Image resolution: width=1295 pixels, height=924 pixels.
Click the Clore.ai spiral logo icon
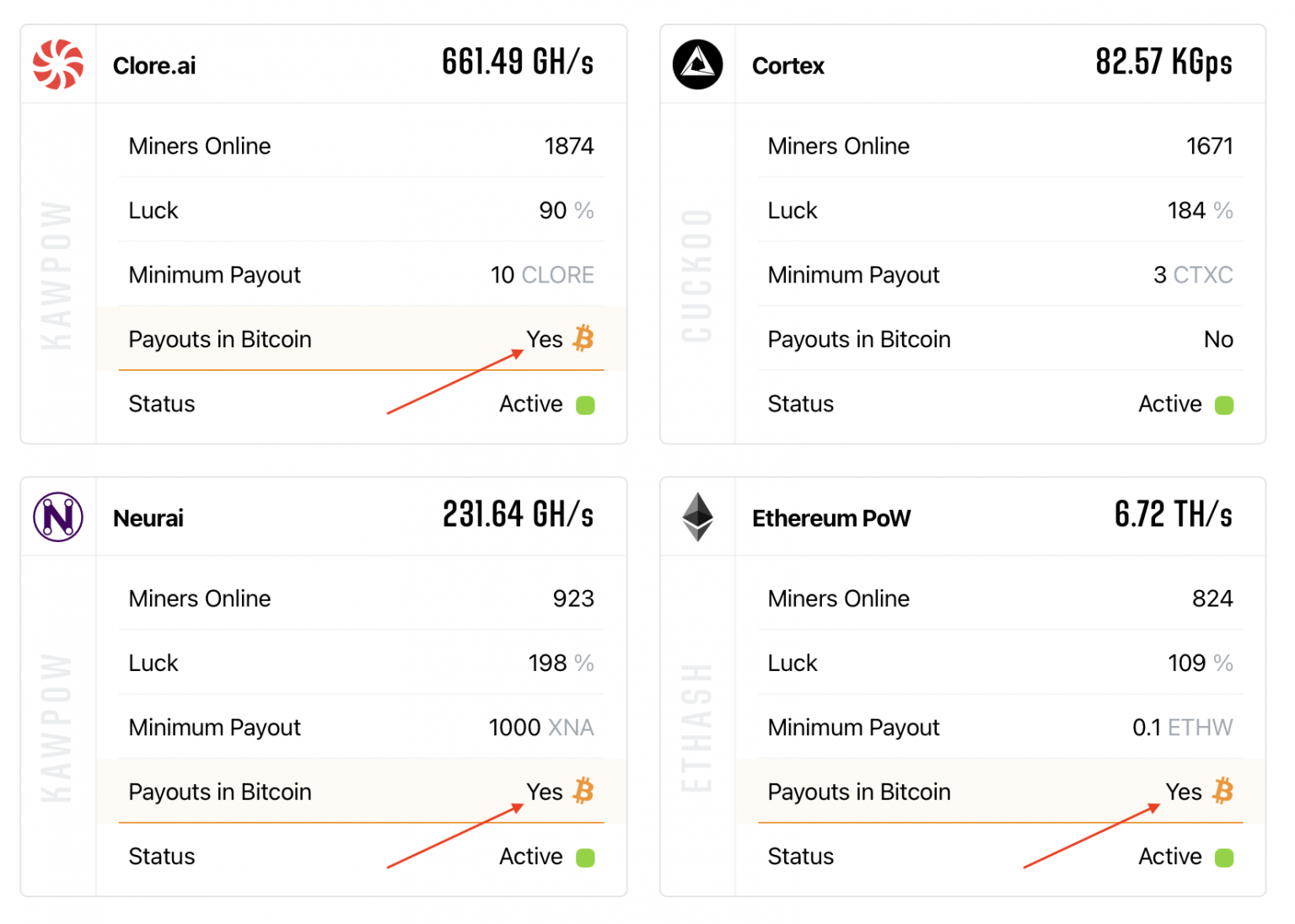click(58, 63)
